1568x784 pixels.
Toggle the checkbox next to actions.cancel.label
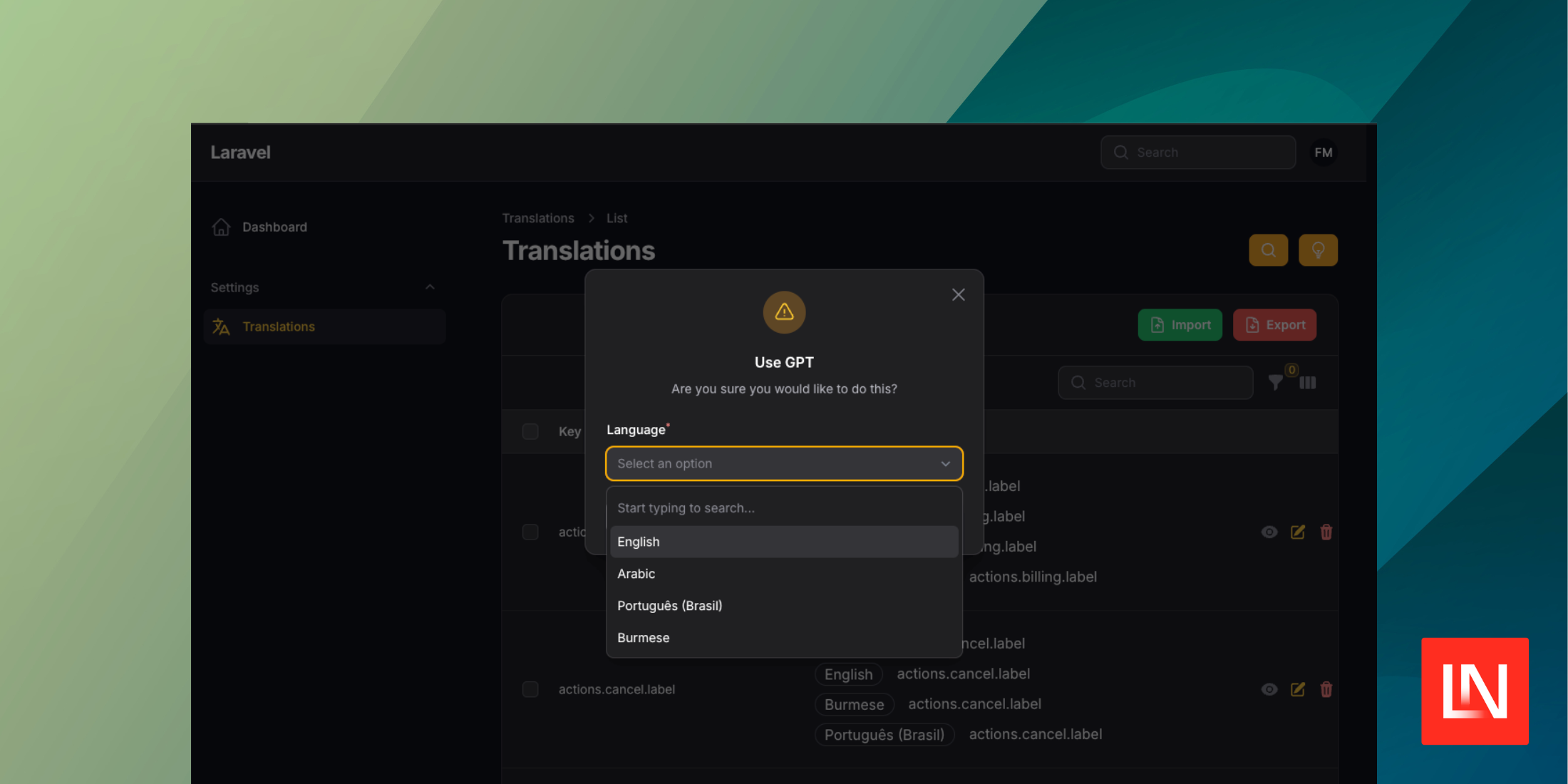point(530,689)
